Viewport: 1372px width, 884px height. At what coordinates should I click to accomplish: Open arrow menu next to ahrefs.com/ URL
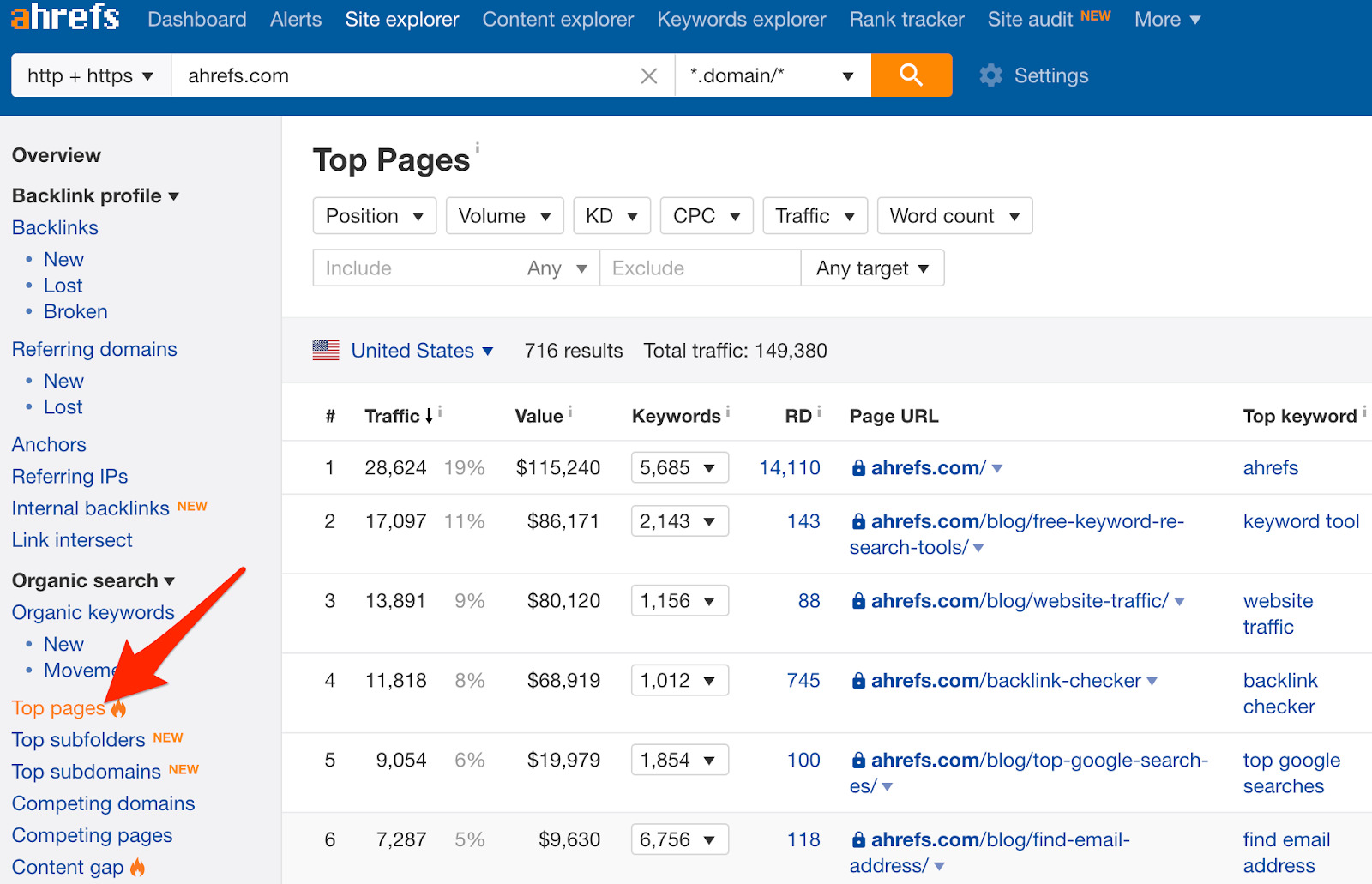tap(997, 469)
